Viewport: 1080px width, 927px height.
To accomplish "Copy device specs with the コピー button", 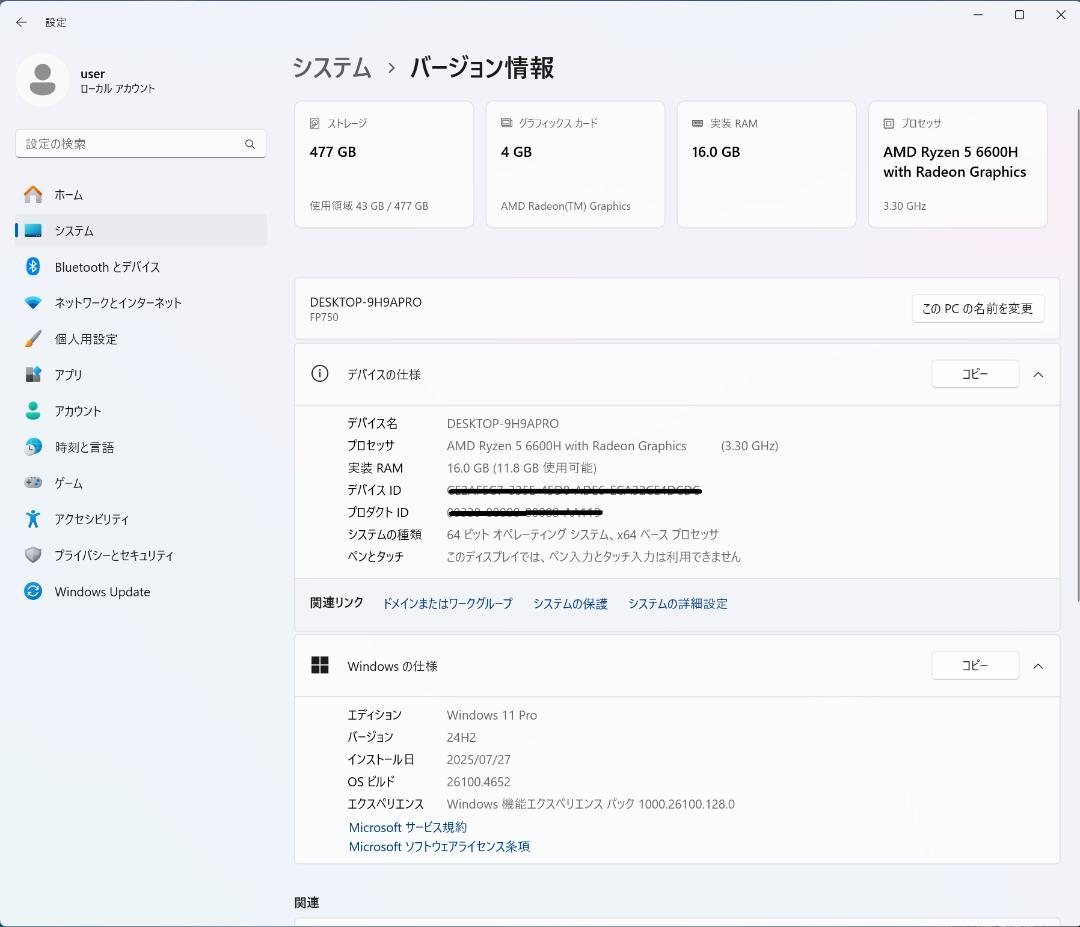I will tap(974, 373).
